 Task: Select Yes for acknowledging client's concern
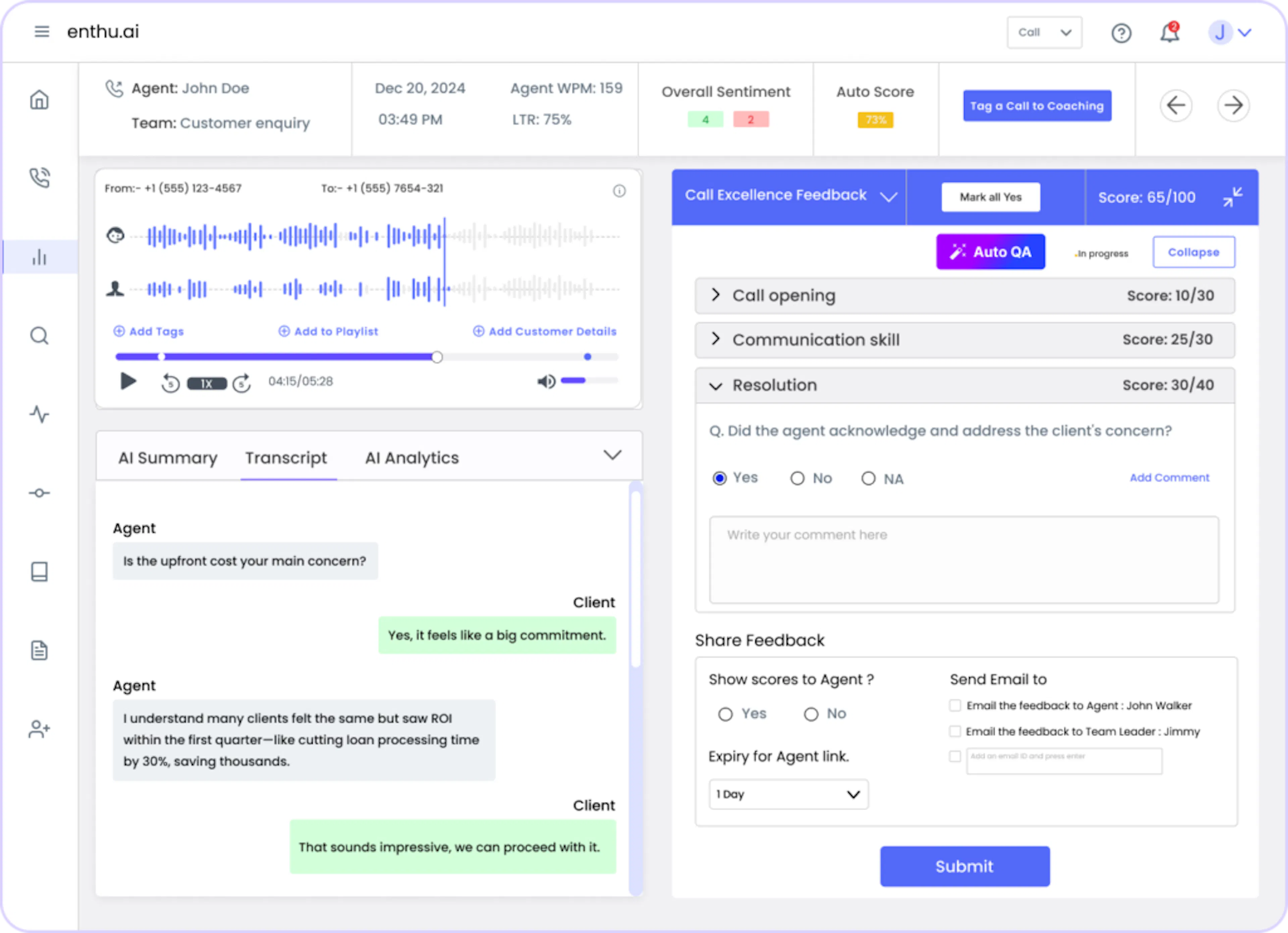[x=719, y=478]
